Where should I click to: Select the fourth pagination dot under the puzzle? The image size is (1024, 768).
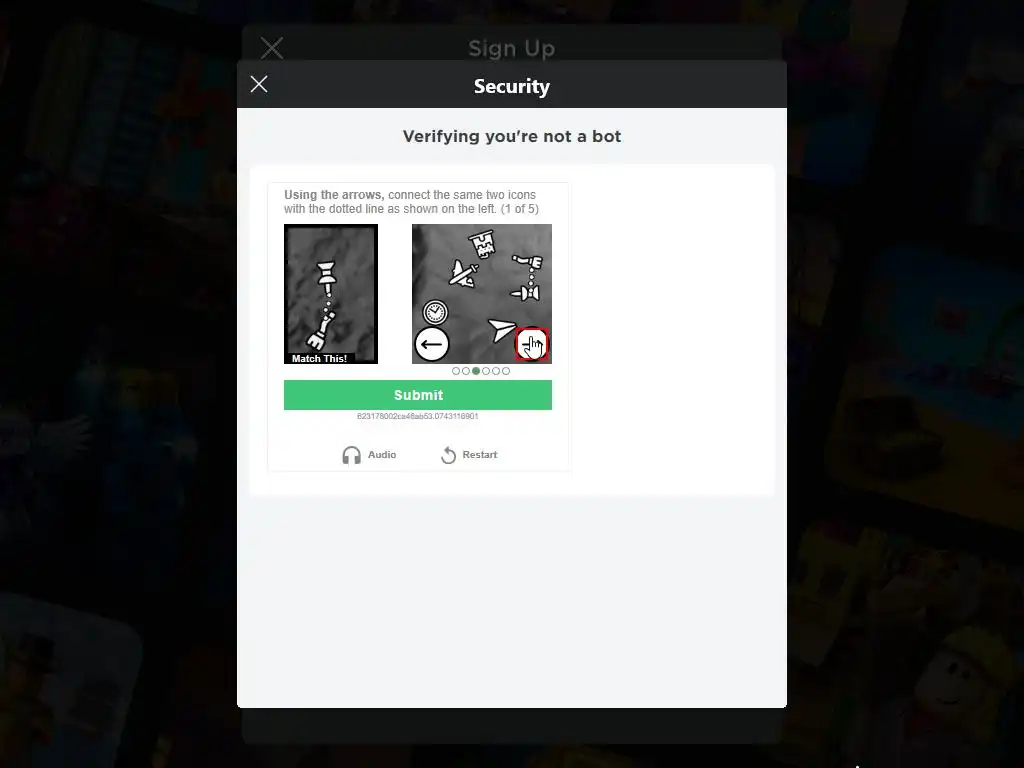click(486, 371)
